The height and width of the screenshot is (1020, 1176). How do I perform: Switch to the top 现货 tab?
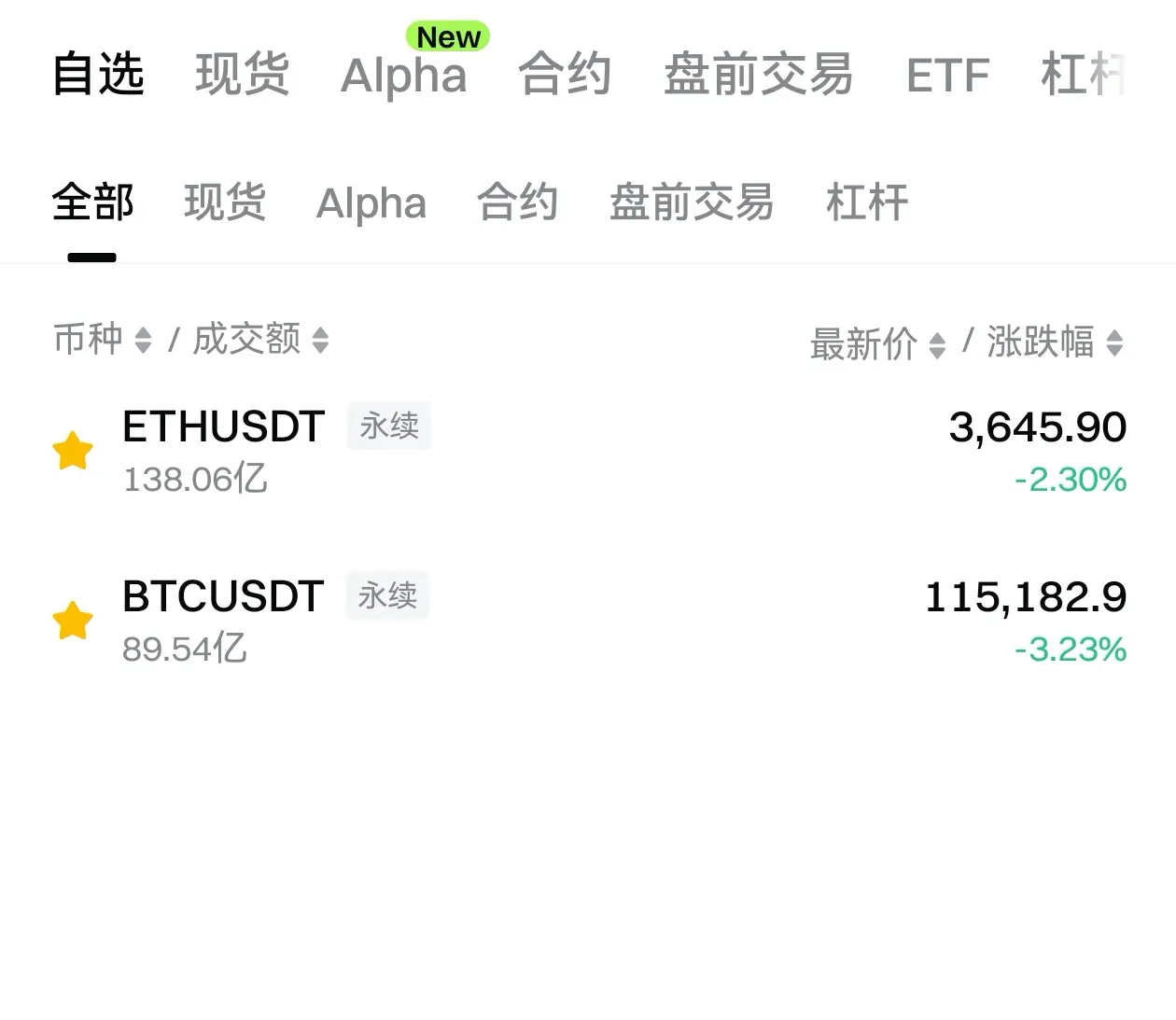[x=243, y=75]
